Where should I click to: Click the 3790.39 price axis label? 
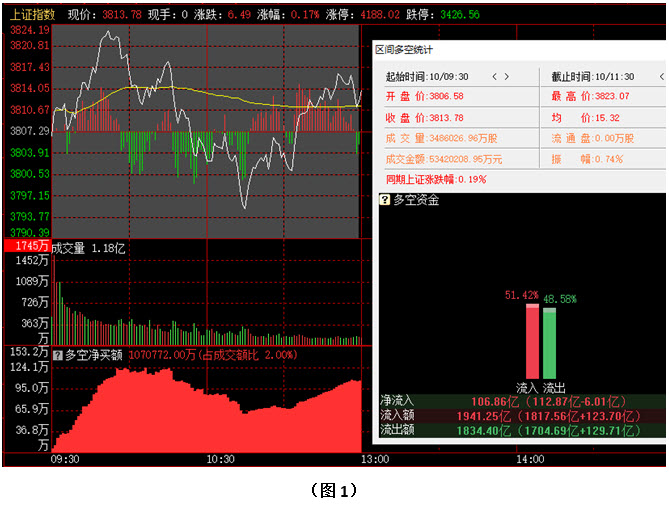tap(29, 232)
